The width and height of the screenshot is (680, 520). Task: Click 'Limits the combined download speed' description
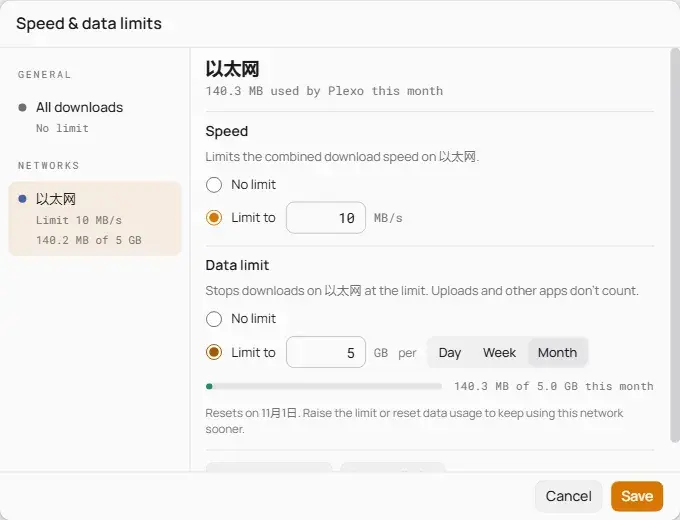pos(342,157)
